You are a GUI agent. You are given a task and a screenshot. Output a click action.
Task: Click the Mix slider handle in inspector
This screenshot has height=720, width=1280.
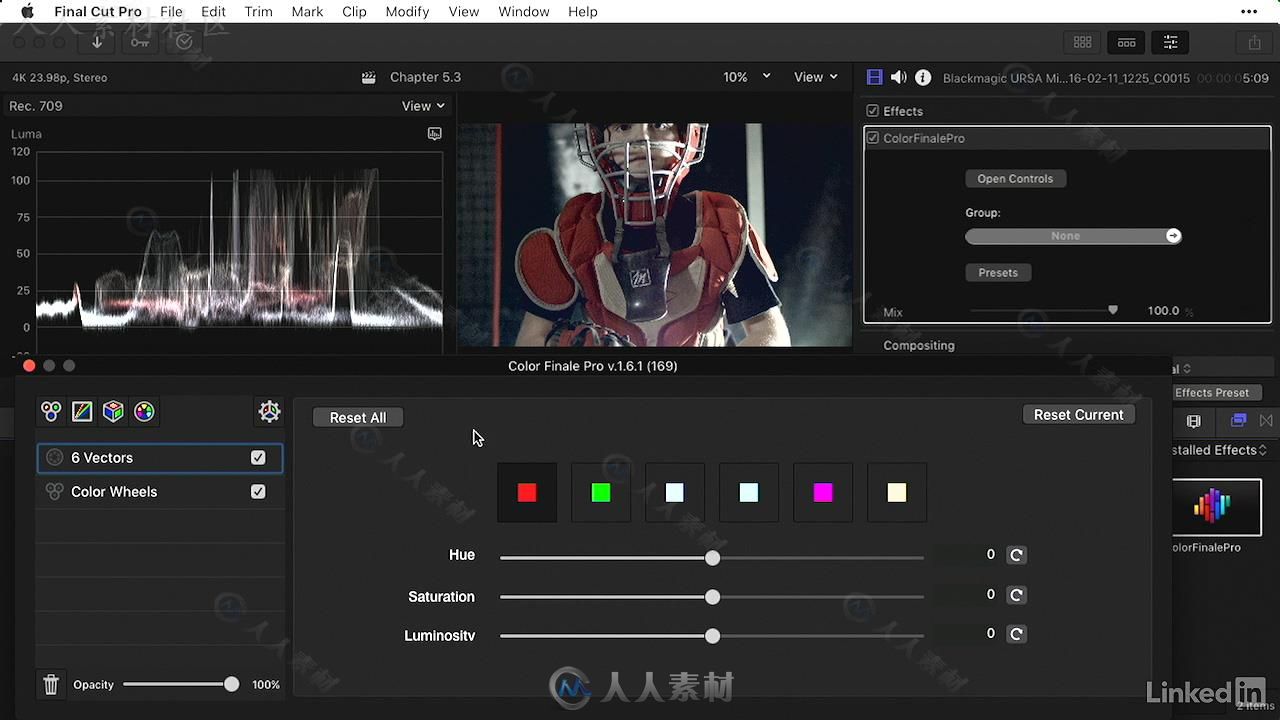coord(1113,310)
